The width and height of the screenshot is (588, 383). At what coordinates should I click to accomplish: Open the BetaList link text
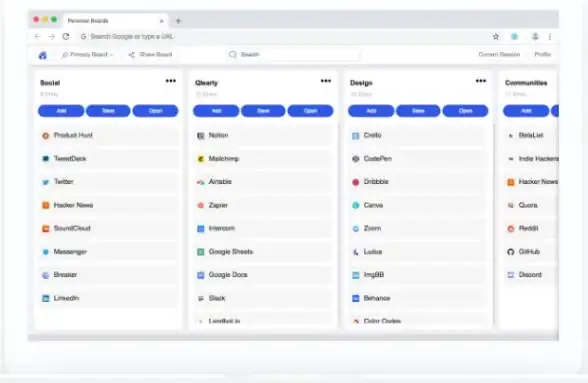pyautogui.click(x=531, y=135)
